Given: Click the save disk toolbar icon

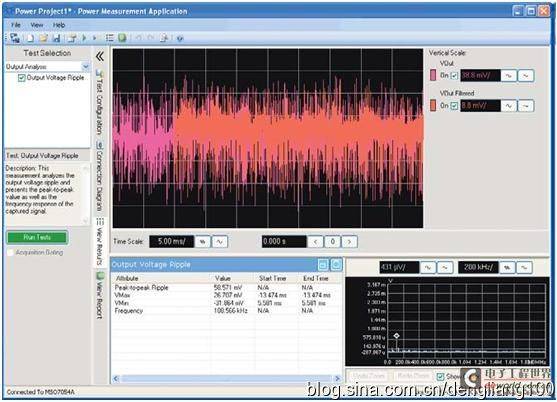Looking at the screenshot, I should click(x=56, y=38).
